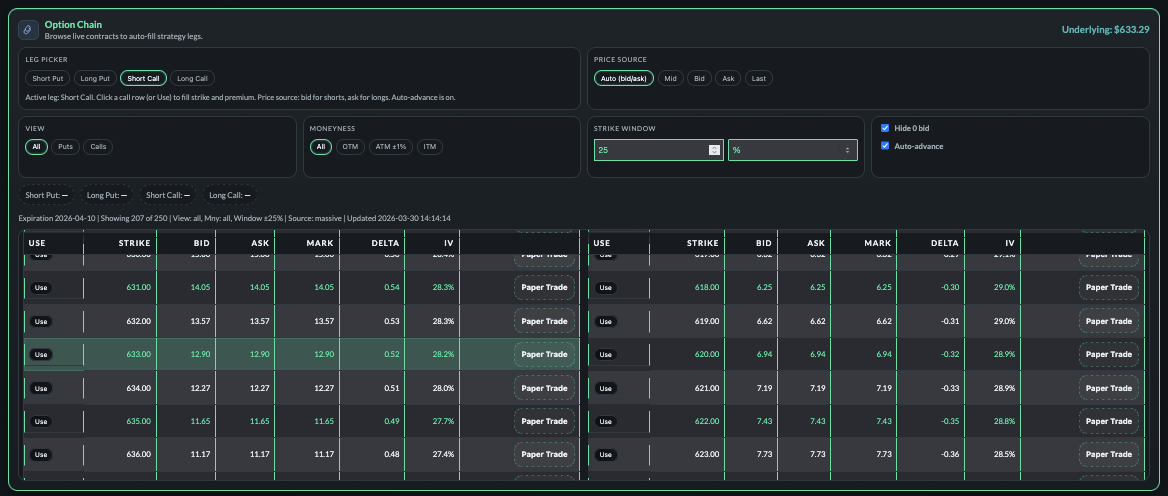The height and width of the screenshot is (496, 1168).
Task: Paper Trade the 623.00 put
Action: coord(1109,454)
